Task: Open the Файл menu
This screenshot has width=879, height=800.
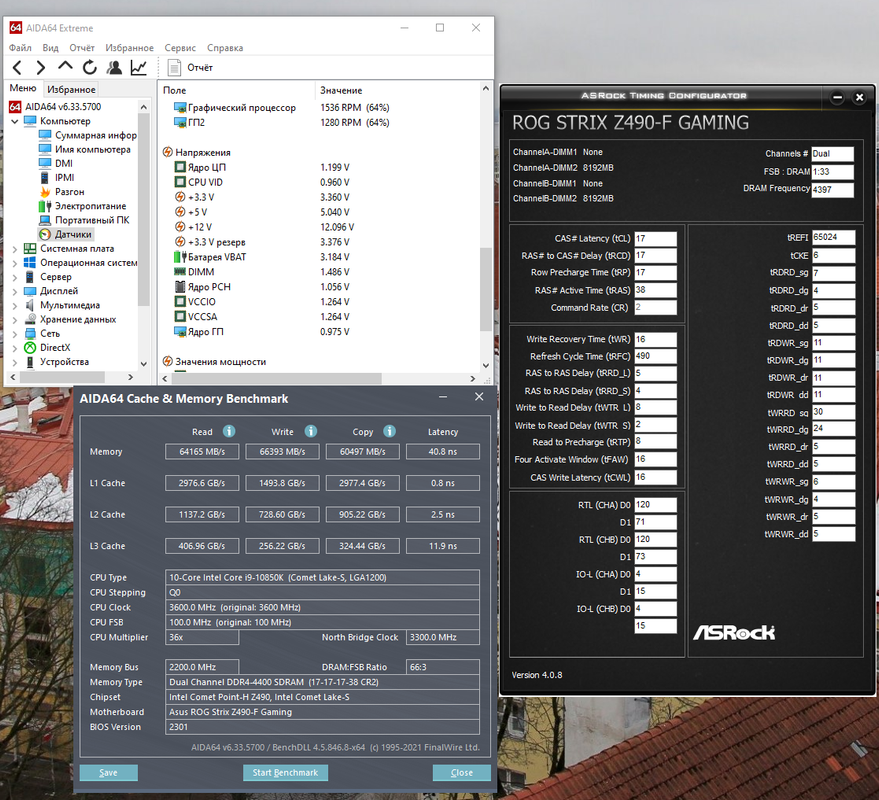Action: 20,48
